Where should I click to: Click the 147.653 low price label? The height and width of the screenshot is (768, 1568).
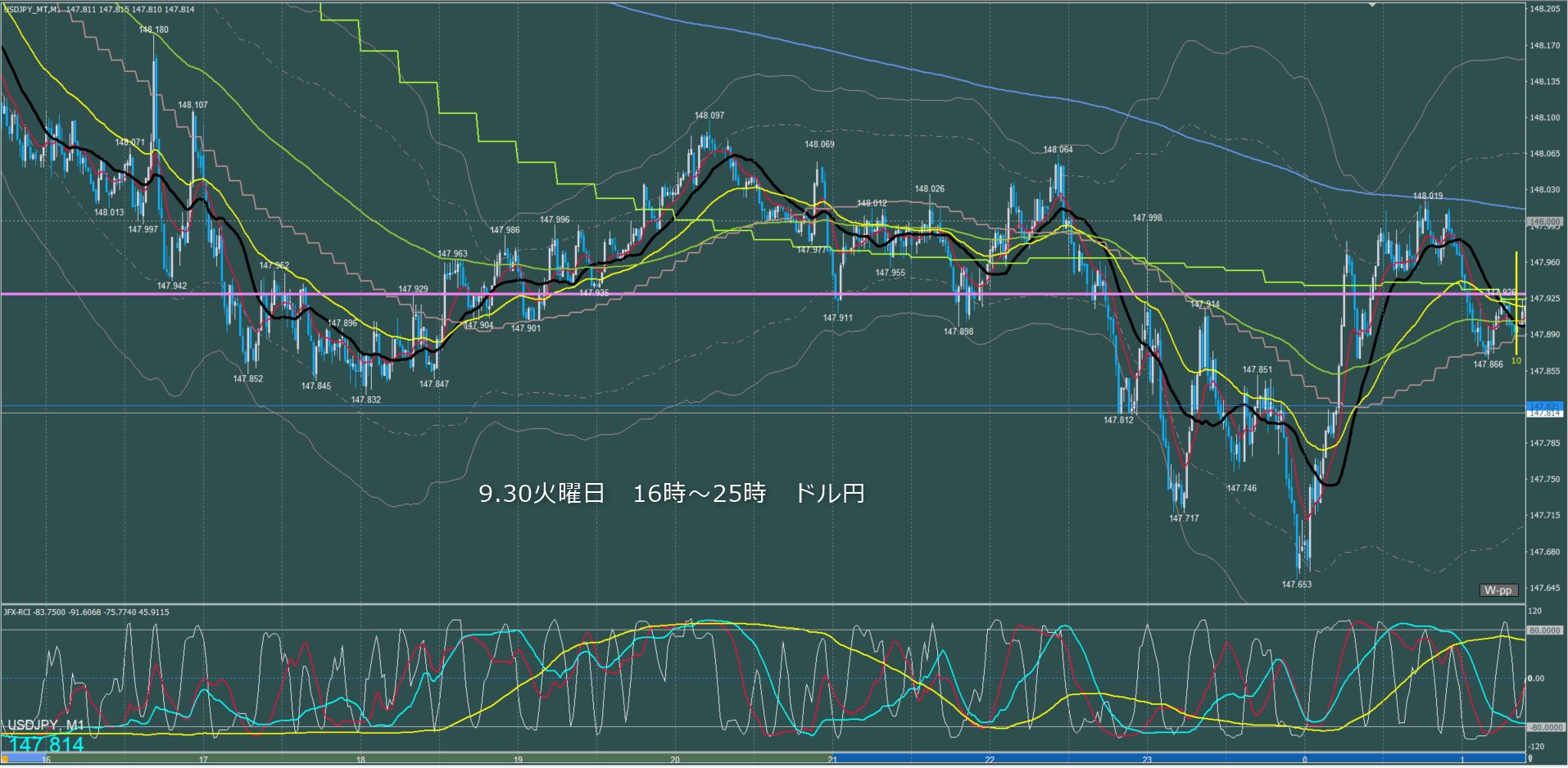1296,585
